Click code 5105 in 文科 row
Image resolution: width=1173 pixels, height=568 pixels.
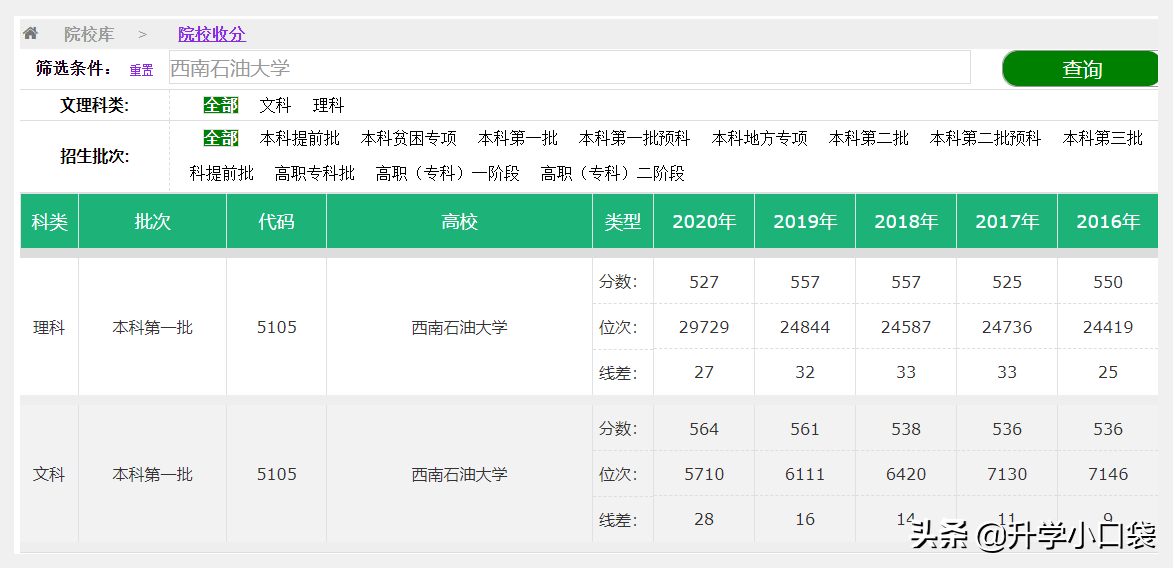tap(277, 474)
